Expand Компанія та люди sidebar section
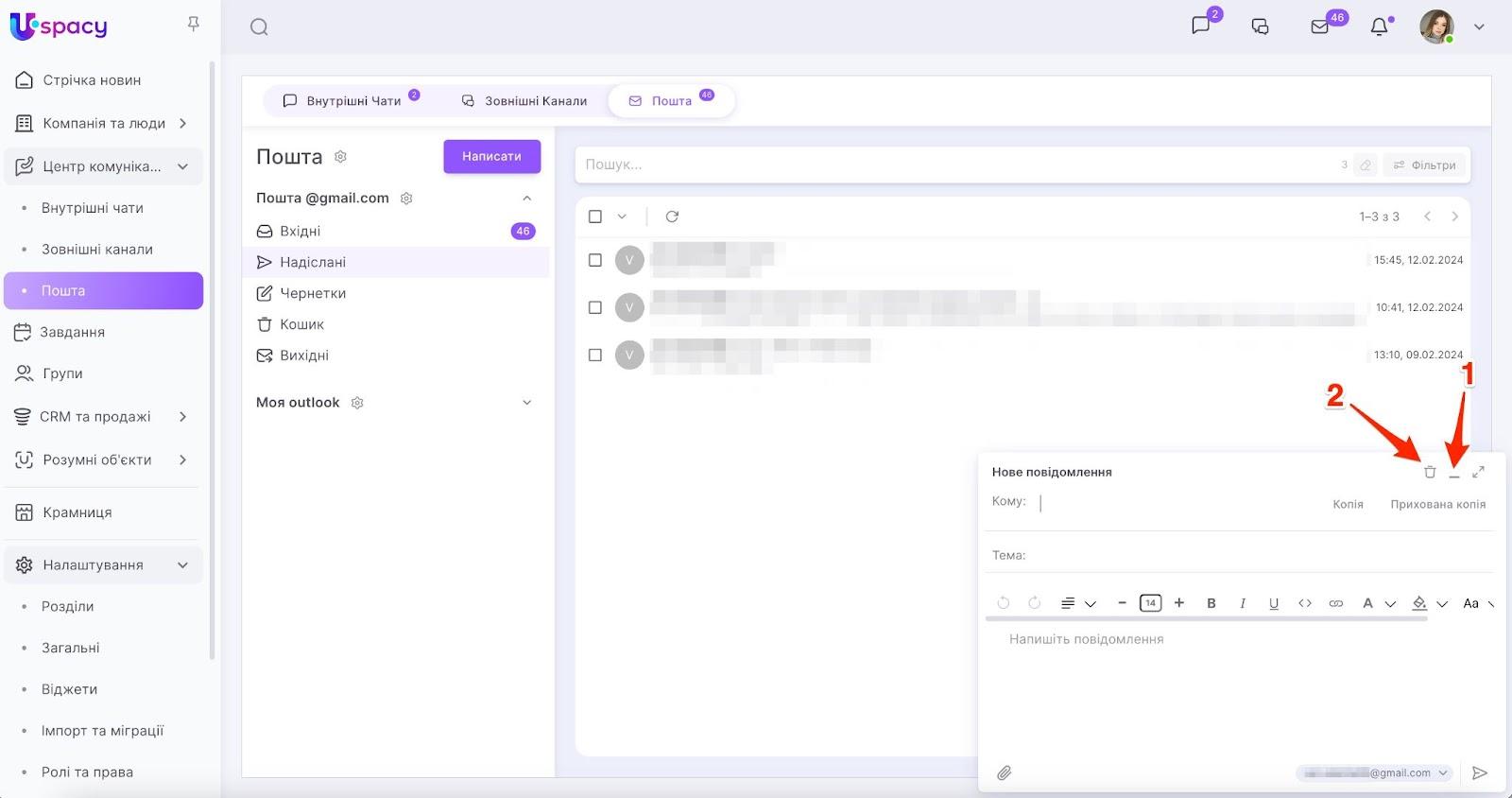Screen dimensions: 1512x798 click(182, 124)
